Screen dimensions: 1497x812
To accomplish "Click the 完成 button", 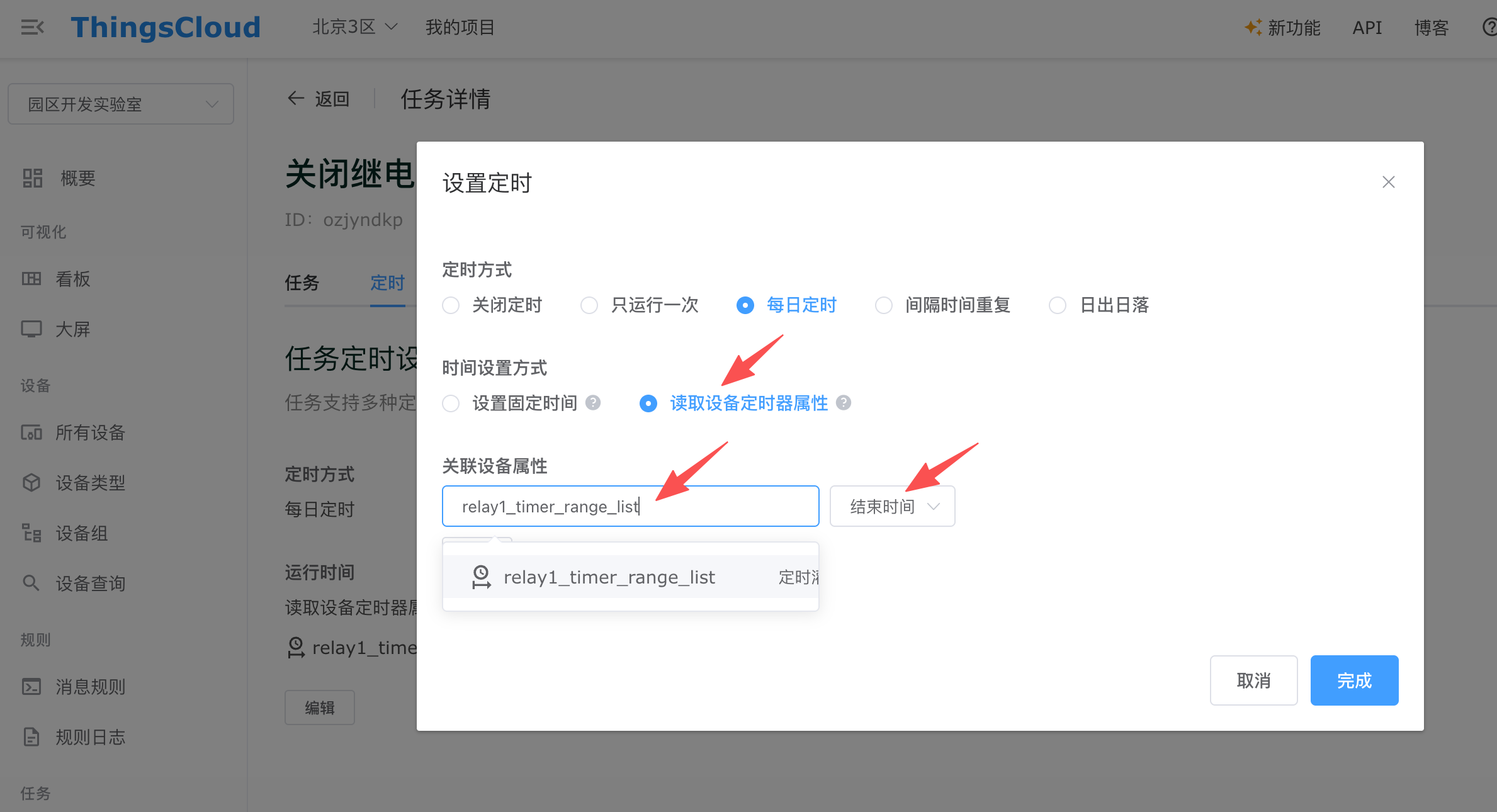I will (1354, 680).
